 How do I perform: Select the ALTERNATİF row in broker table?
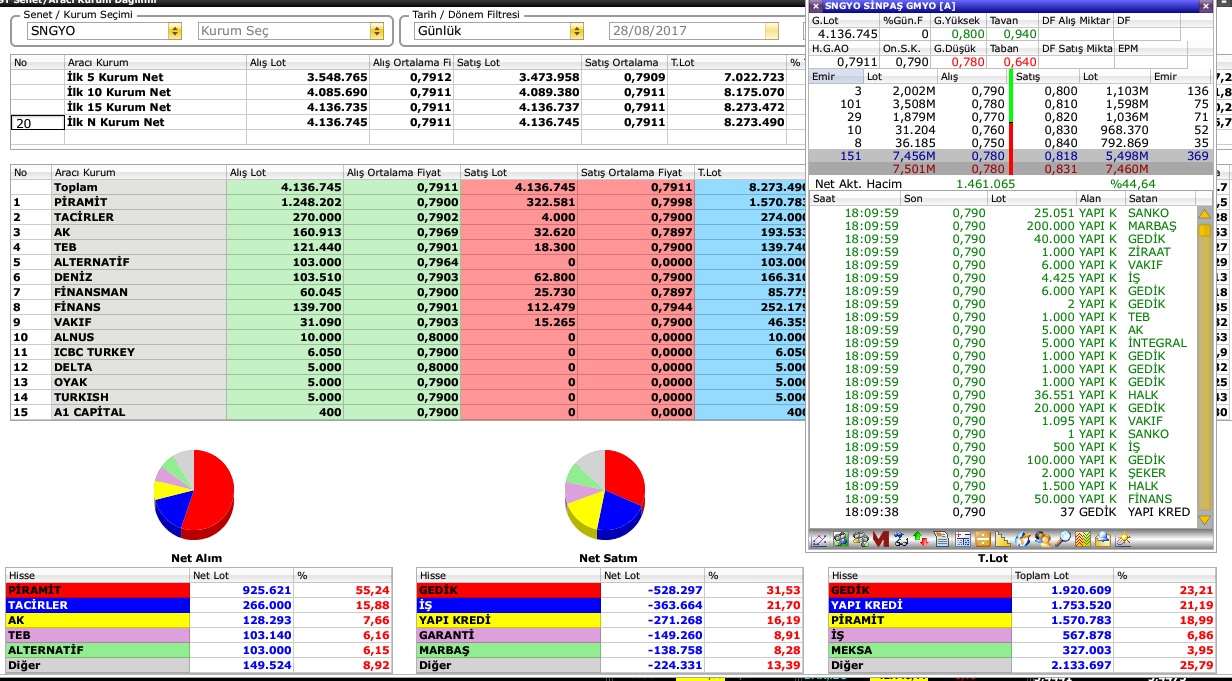(408, 262)
